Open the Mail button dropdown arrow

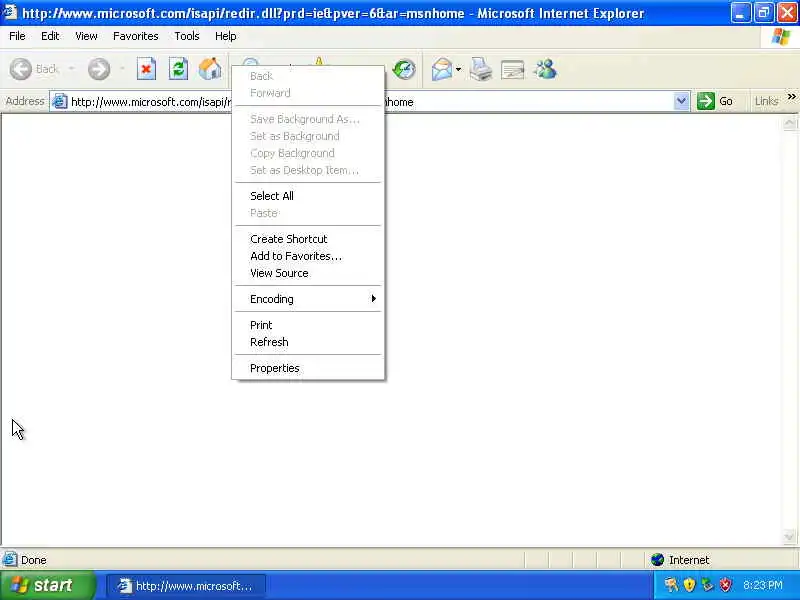(x=458, y=69)
